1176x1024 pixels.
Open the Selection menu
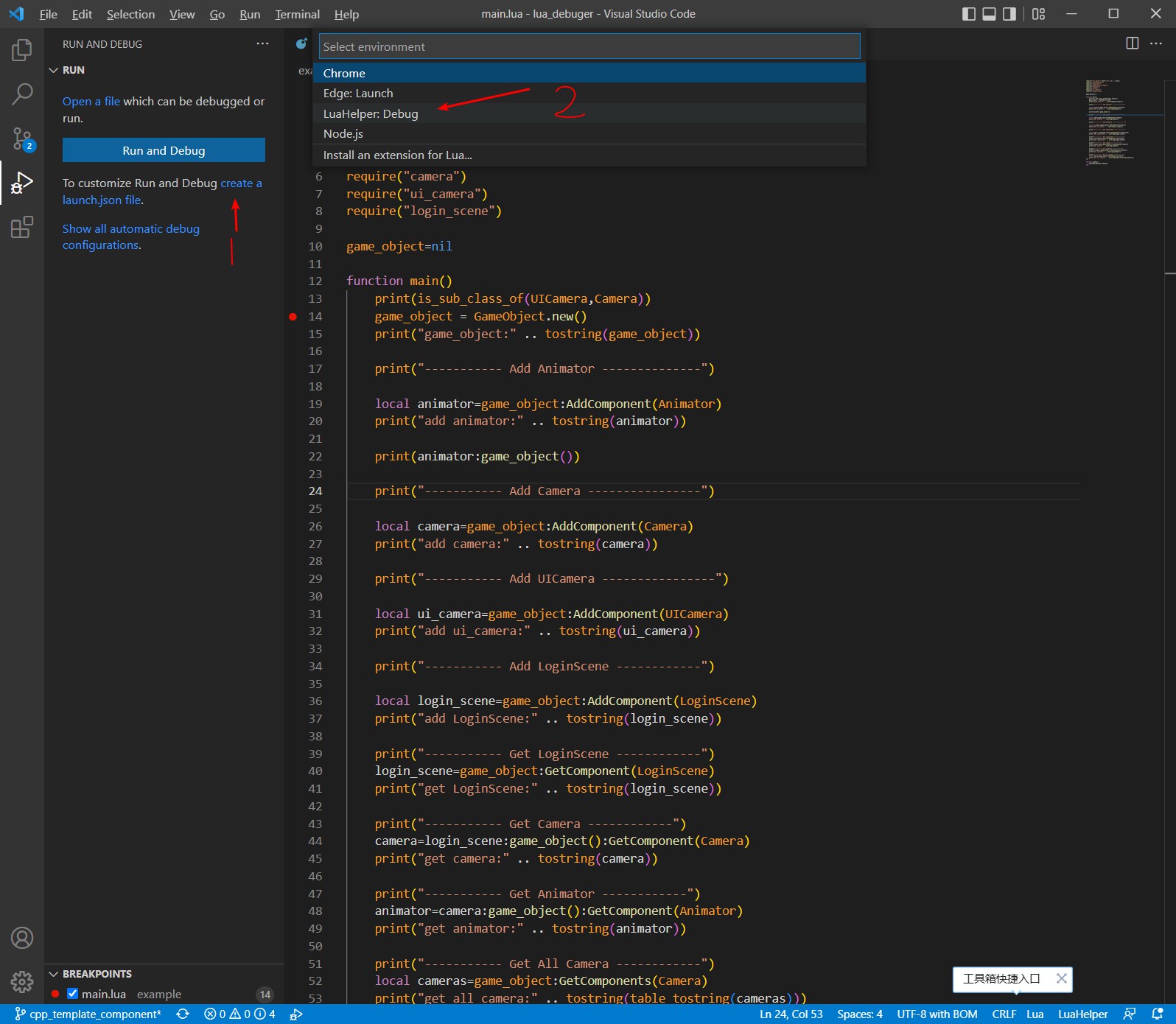pyautogui.click(x=130, y=14)
